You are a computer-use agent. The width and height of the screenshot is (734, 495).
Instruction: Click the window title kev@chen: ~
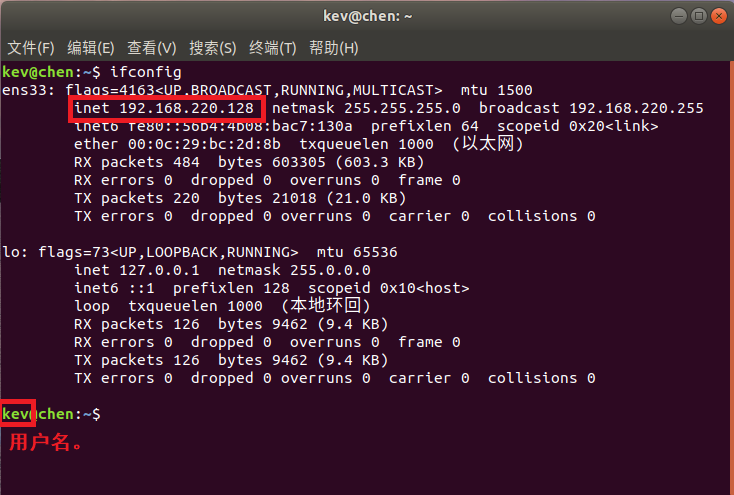pyautogui.click(x=367, y=16)
